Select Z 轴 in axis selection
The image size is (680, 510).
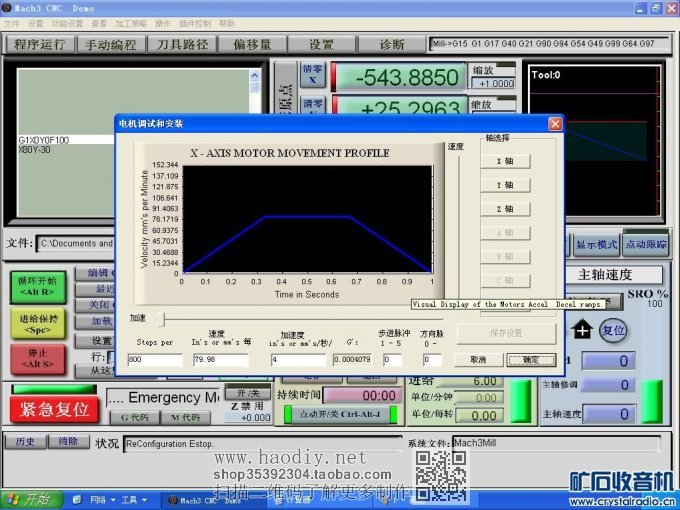coord(505,209)
